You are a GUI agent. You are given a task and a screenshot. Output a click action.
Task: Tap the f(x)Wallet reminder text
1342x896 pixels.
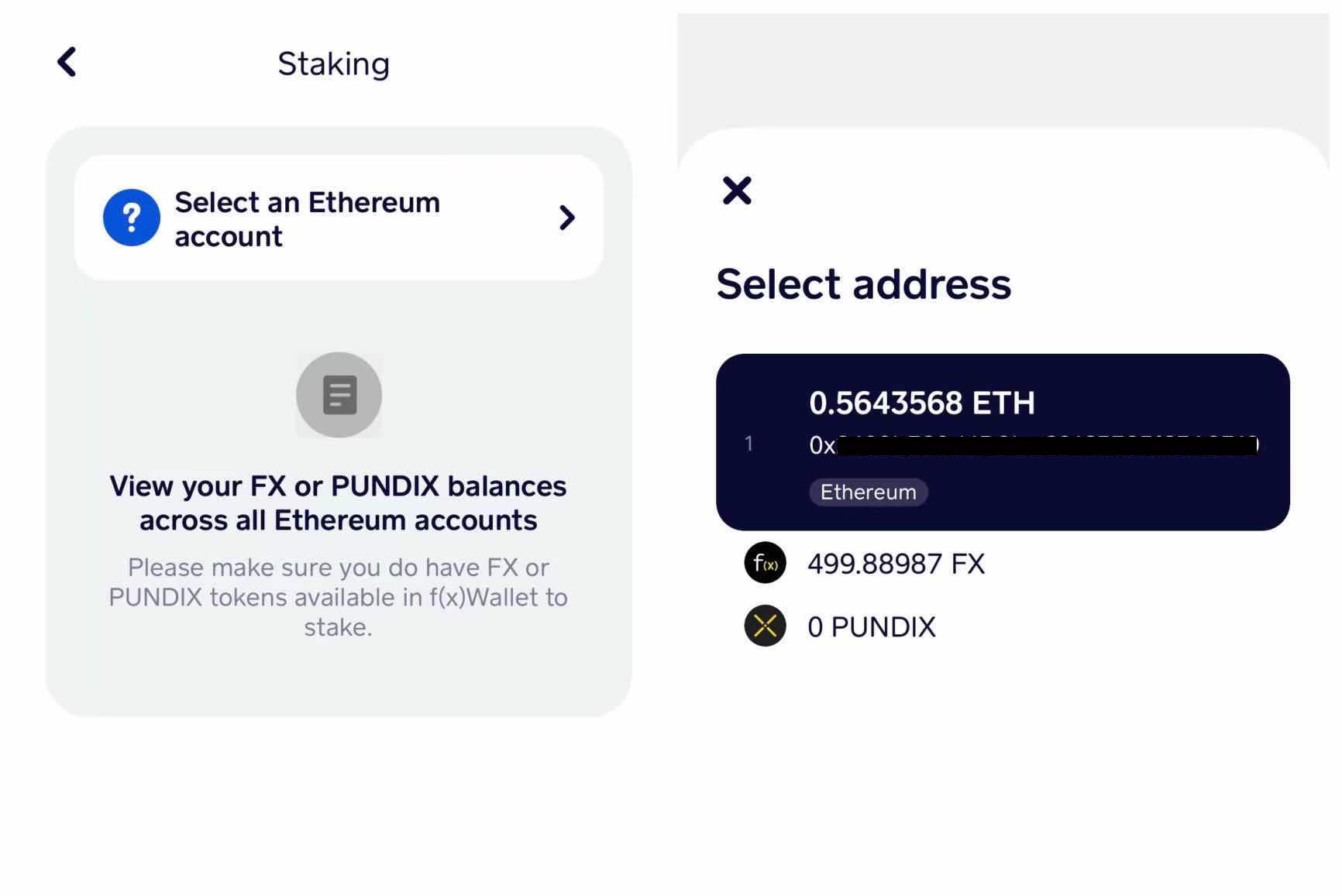pos(339,597)
